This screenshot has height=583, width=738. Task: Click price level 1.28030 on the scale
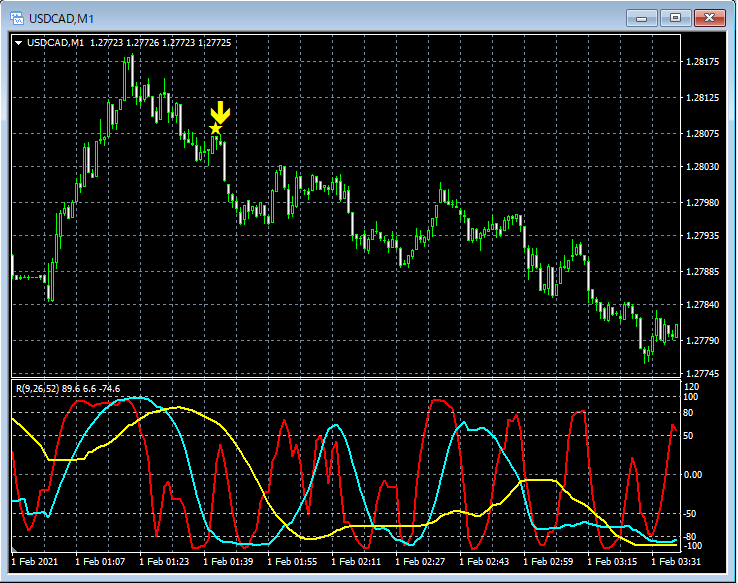tap(702, 167)
